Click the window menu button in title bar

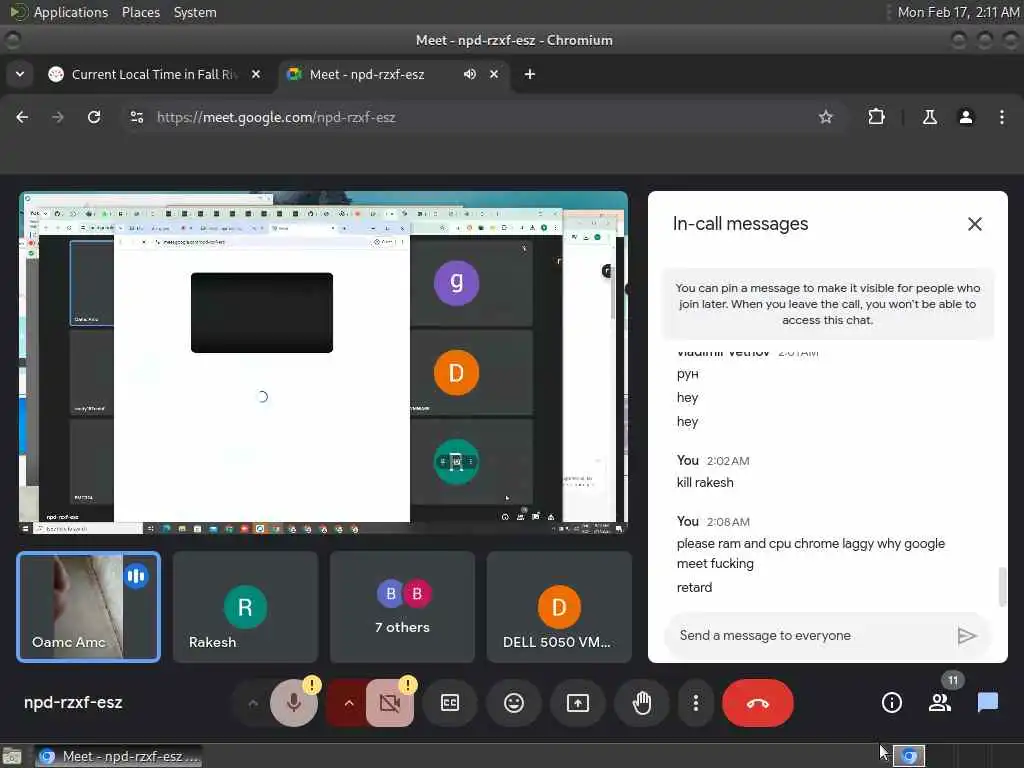[x=12, y=40]
